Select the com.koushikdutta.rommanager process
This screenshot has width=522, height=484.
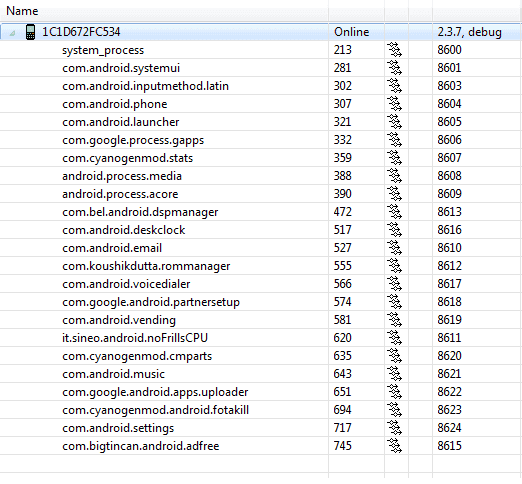click(x=146, y=266)
